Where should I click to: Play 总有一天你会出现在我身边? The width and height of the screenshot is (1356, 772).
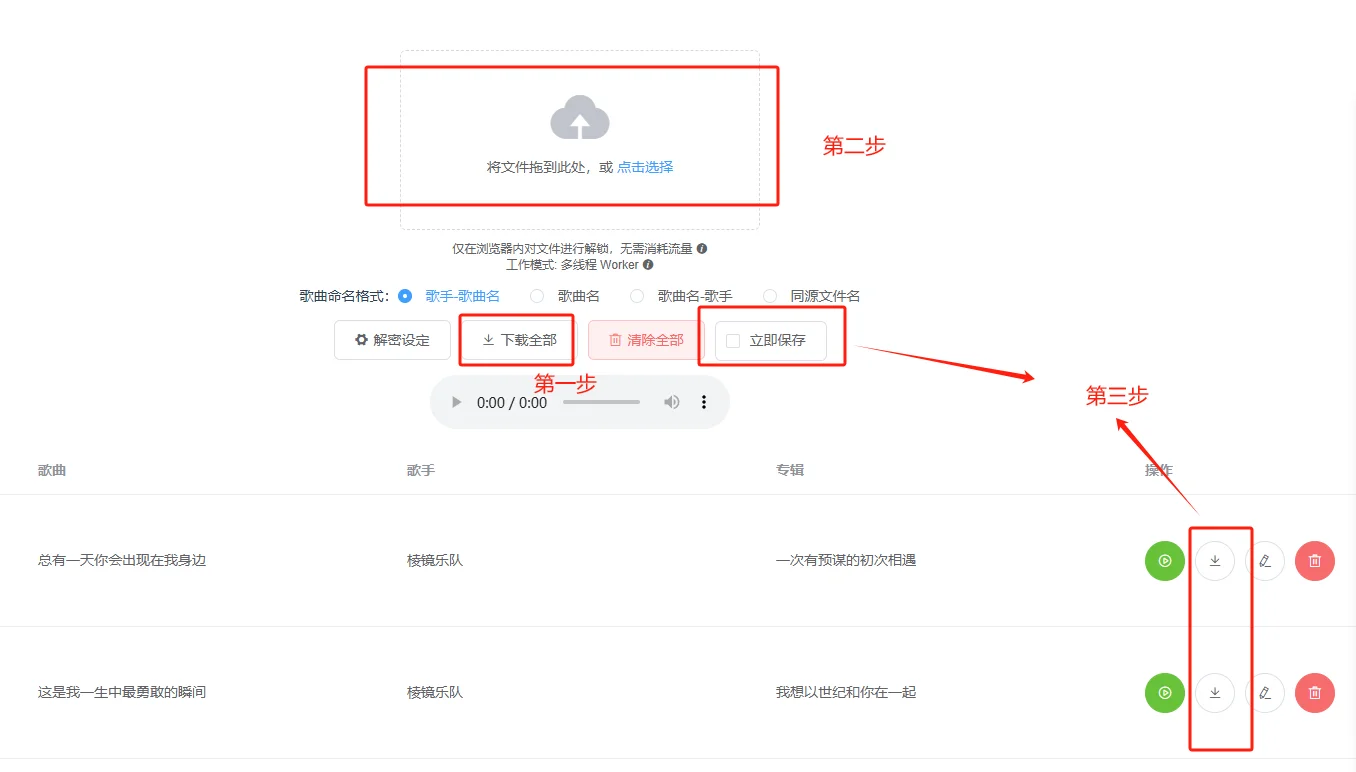click(x=1165, y=561)
